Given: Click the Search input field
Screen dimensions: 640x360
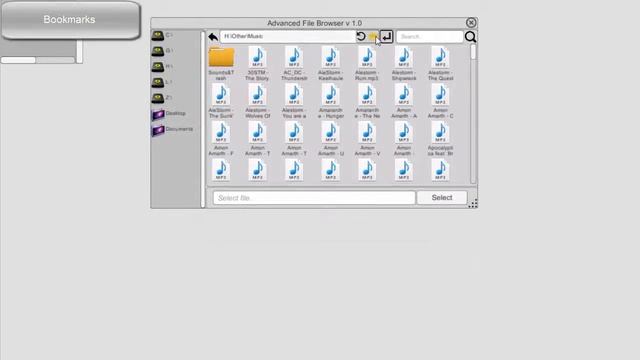Looking at the screenshot, I should 429,37.
